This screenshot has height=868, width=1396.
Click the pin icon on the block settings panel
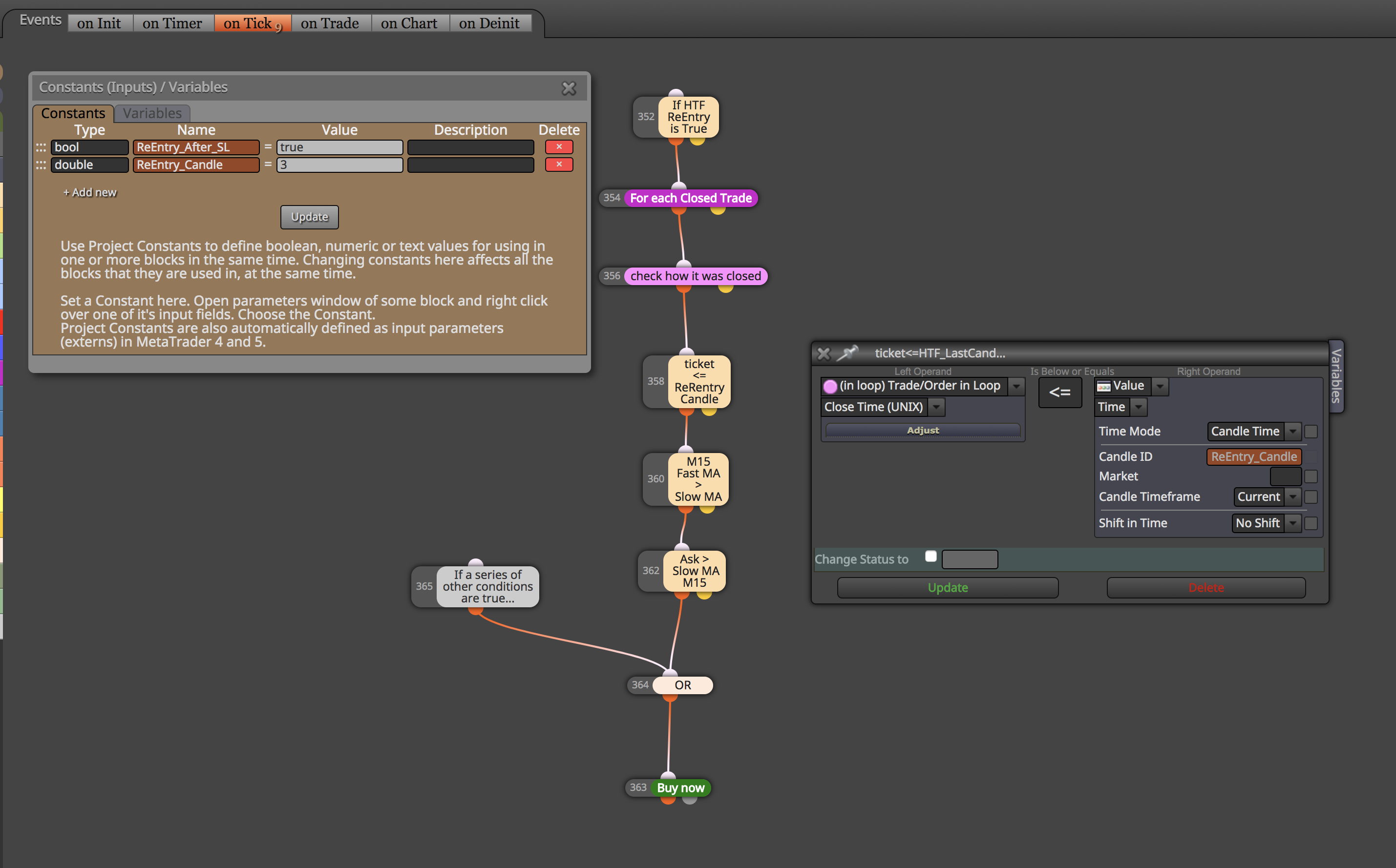[847, 353]
